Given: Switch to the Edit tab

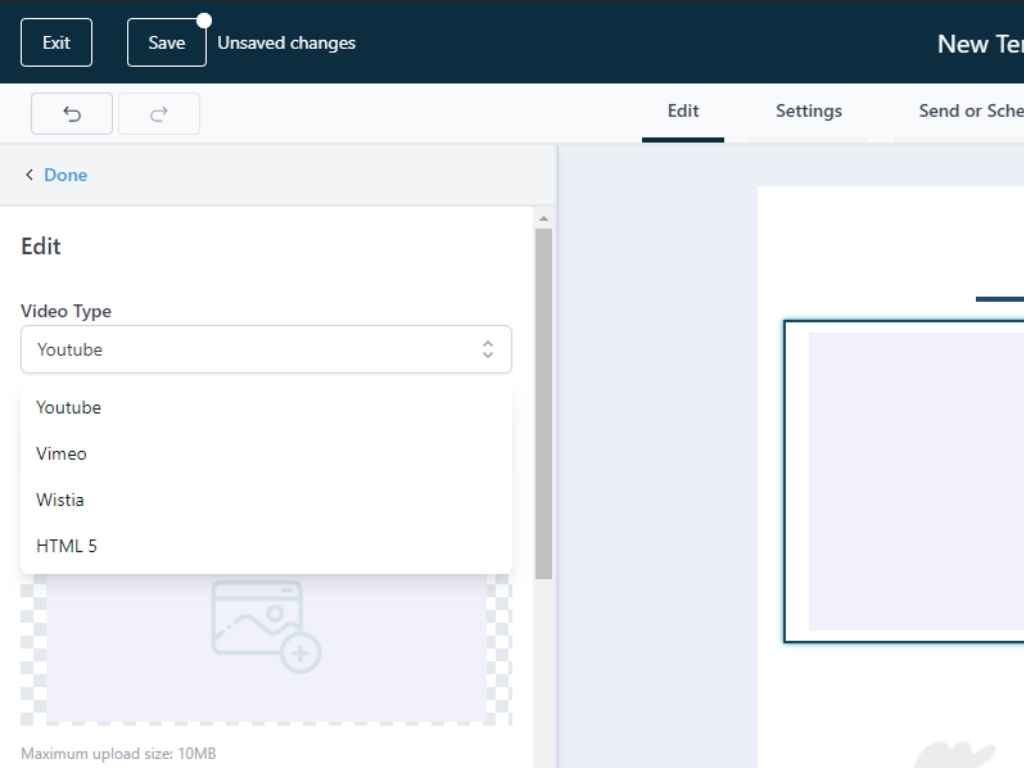Looking at the screenshot, I should pos(683,111).
